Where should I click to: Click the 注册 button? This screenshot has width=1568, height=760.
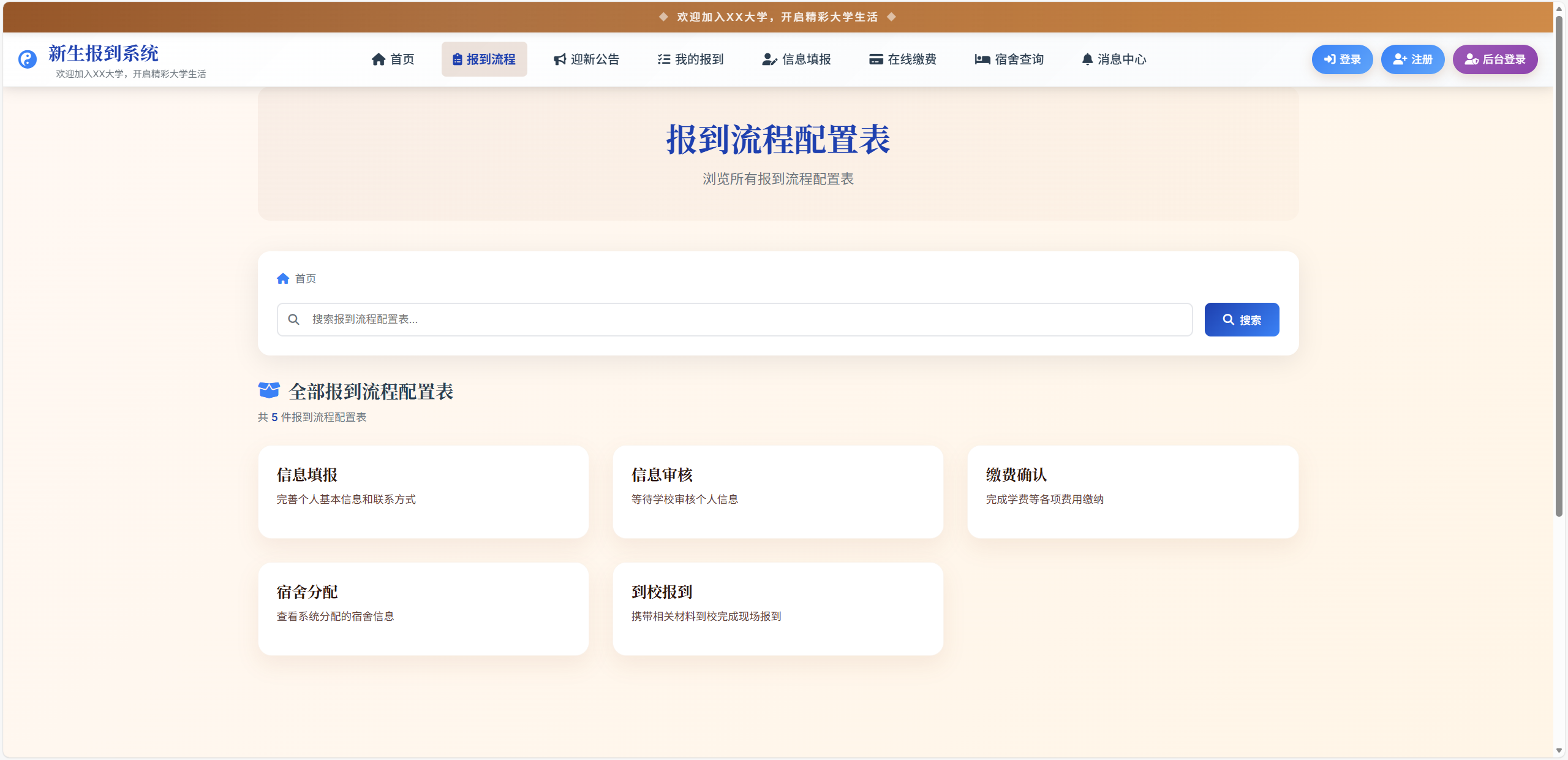(x=1412, y=59)
